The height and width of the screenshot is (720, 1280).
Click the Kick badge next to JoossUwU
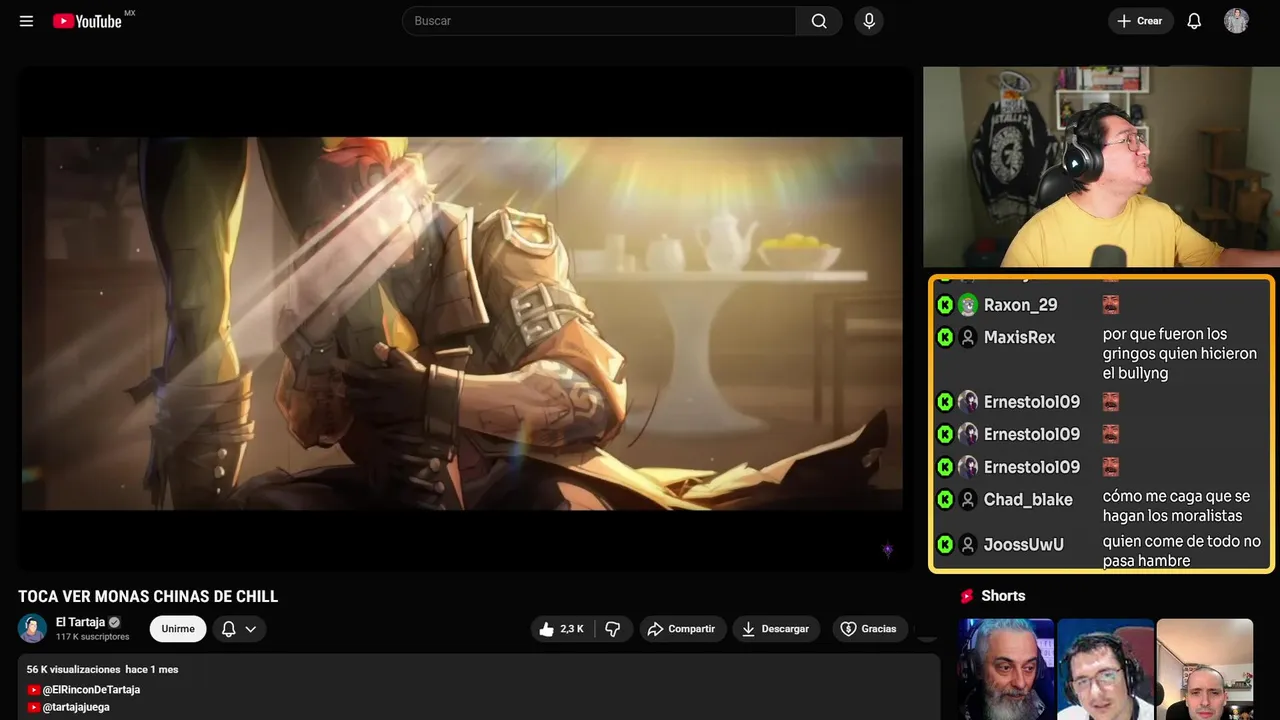945,545
